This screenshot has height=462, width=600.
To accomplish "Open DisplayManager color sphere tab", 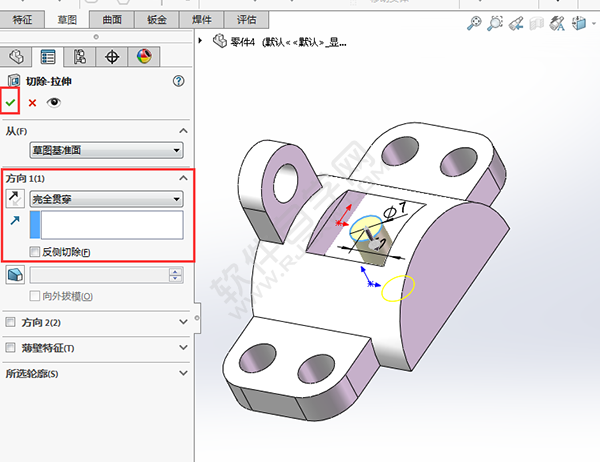I will click(x=144, y=57).
